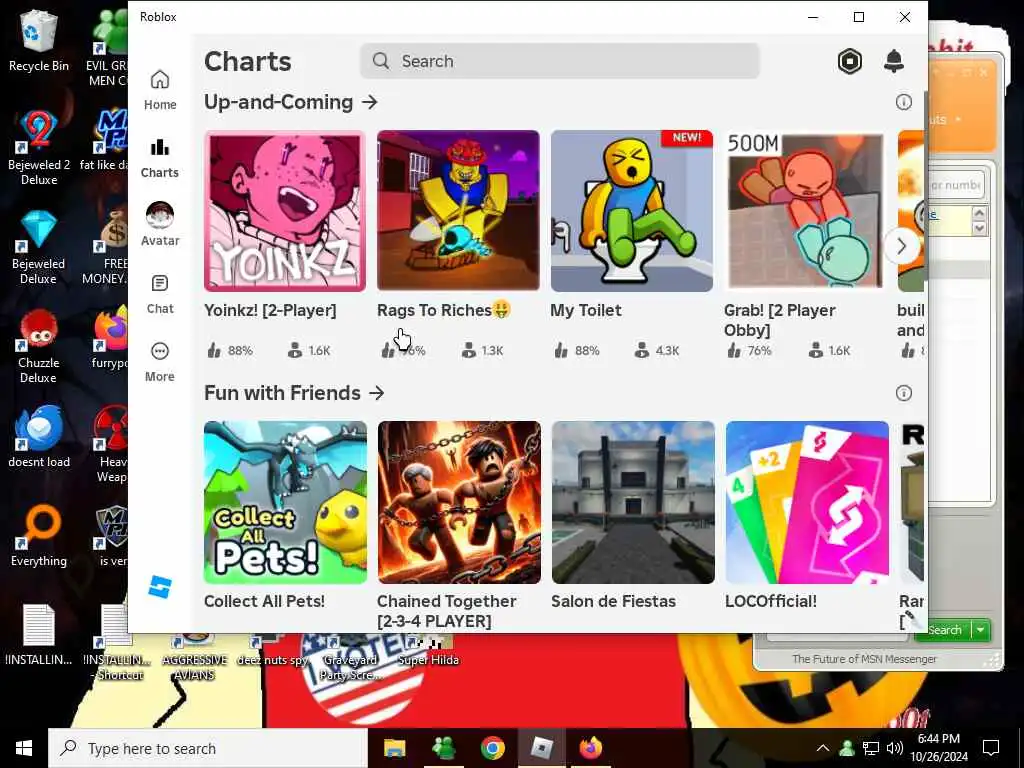Select the 'deez nuts spy' desktop shortcut
This screenshot has width=1024, height=768.
click(272, 651)
